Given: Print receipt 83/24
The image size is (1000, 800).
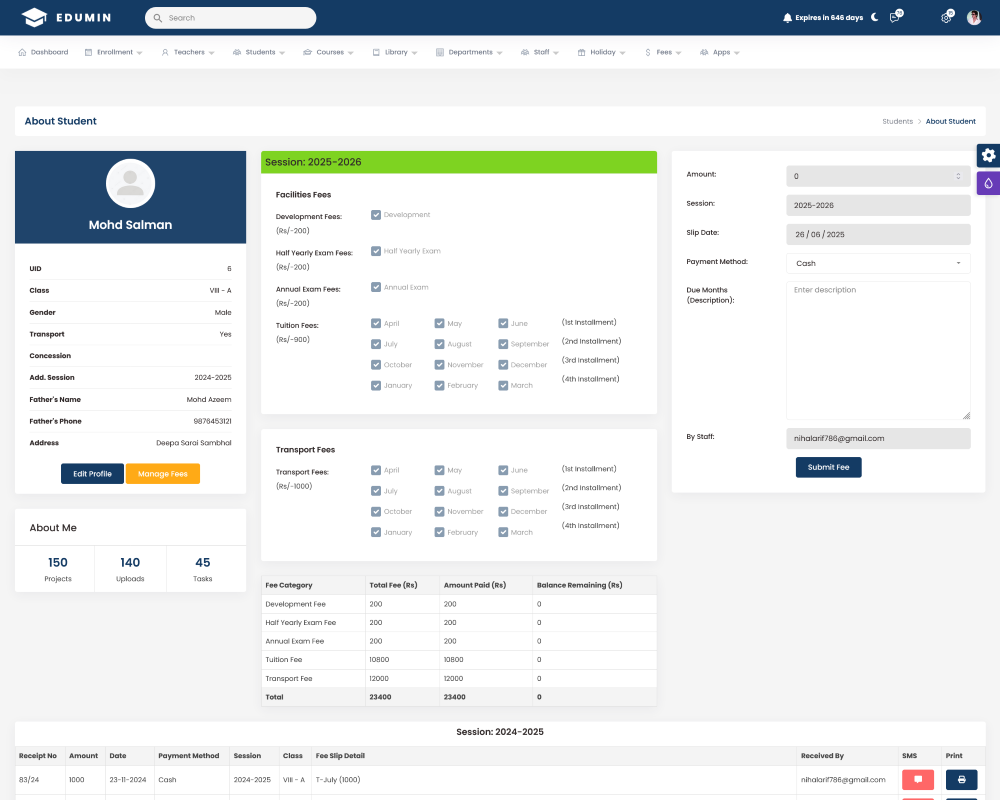Looking at the screenshot, I should coord(961,780).
